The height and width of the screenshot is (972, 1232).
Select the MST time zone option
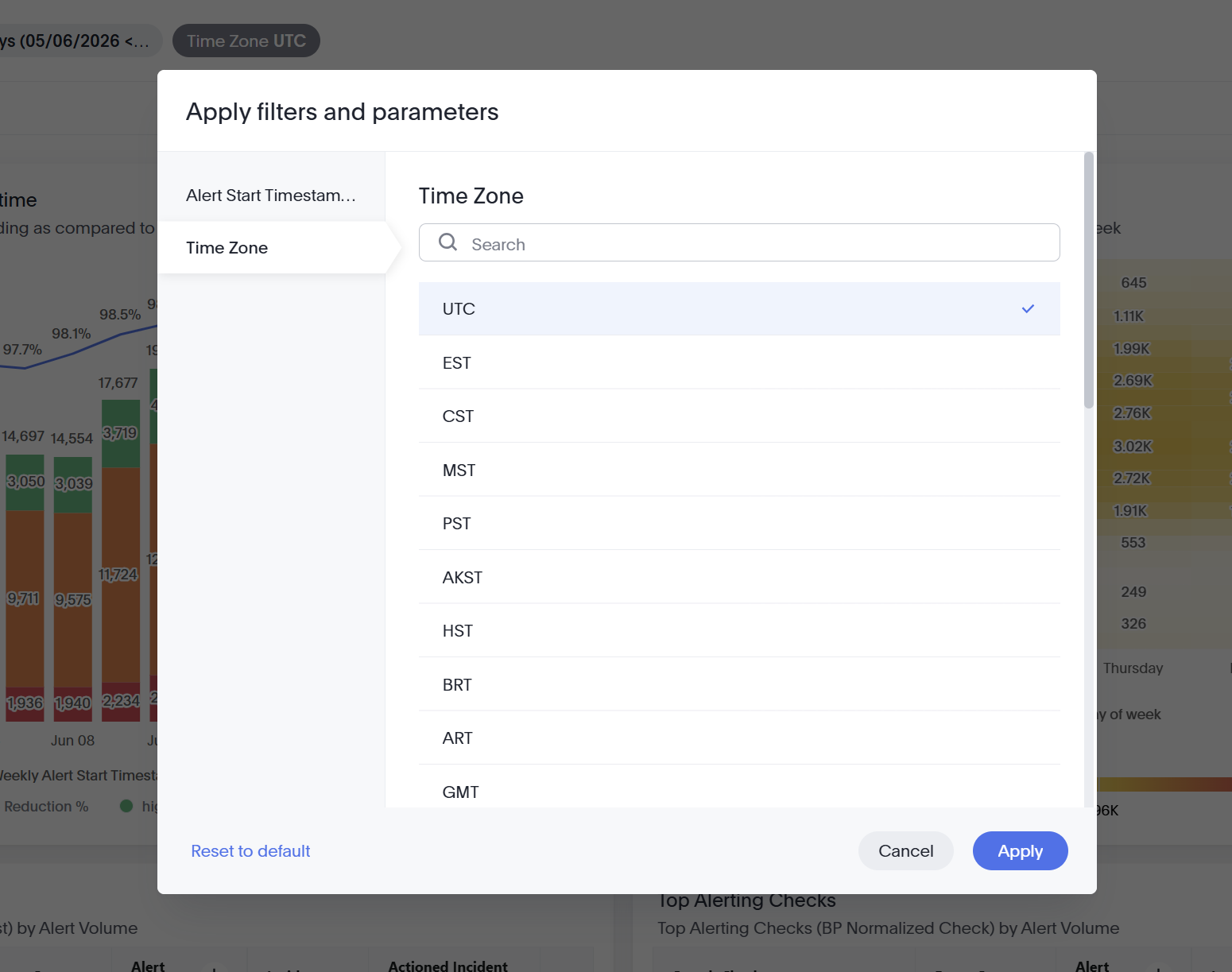pos(739,470)
